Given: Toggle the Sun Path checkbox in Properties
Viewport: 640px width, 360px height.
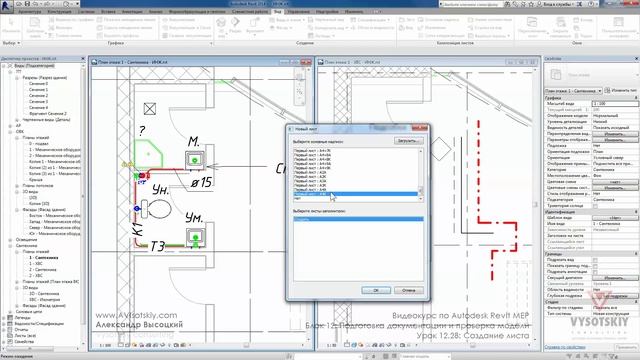Looking at the screenshot, I should (595, 206).
